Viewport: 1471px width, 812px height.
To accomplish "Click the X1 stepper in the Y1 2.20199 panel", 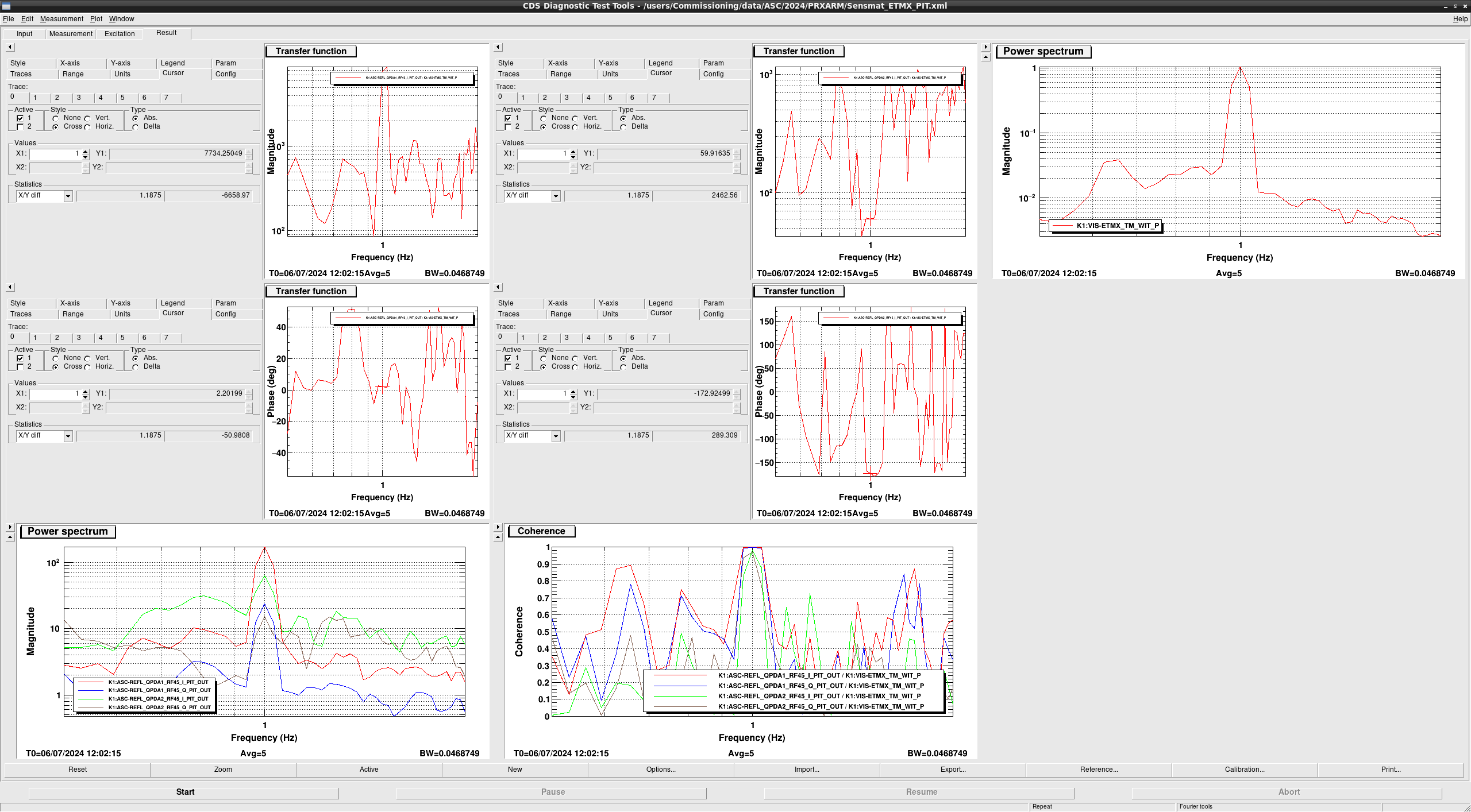I will click(x=86, y=394).
